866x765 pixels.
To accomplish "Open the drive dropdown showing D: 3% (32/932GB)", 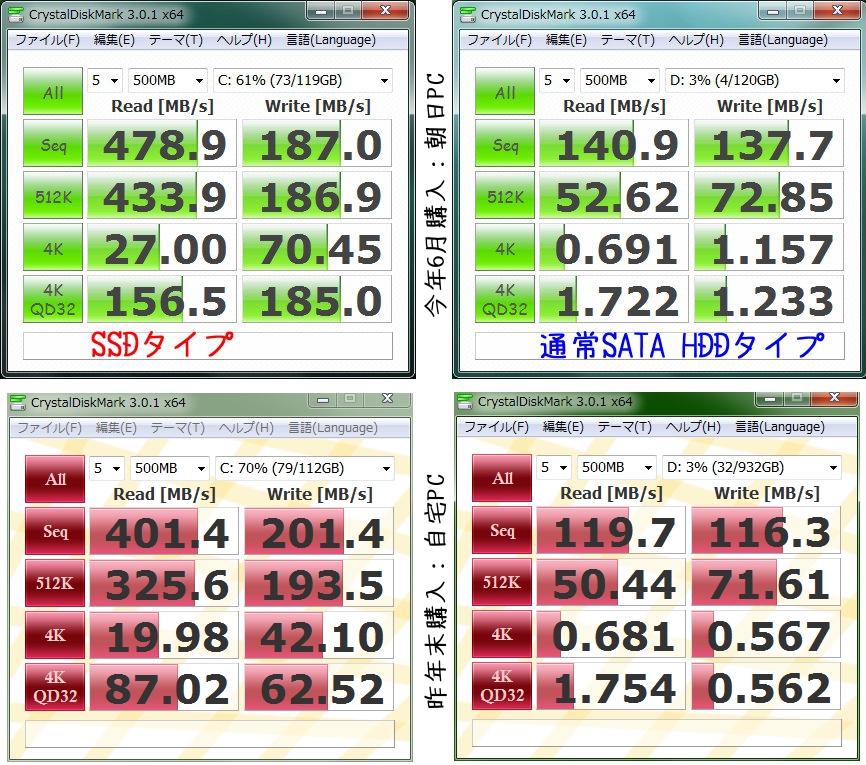I will (x=752, y=468).
